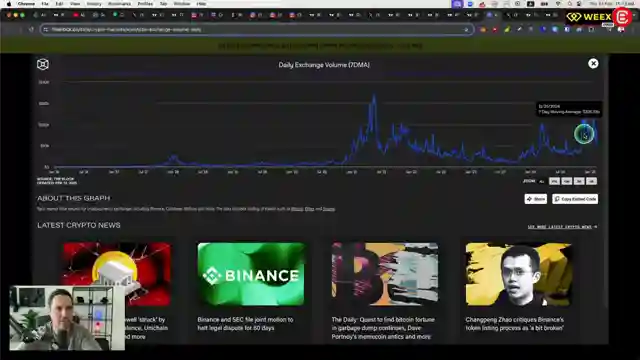Click the About This Graph heading
640x360 pixels.
(73, 198)
